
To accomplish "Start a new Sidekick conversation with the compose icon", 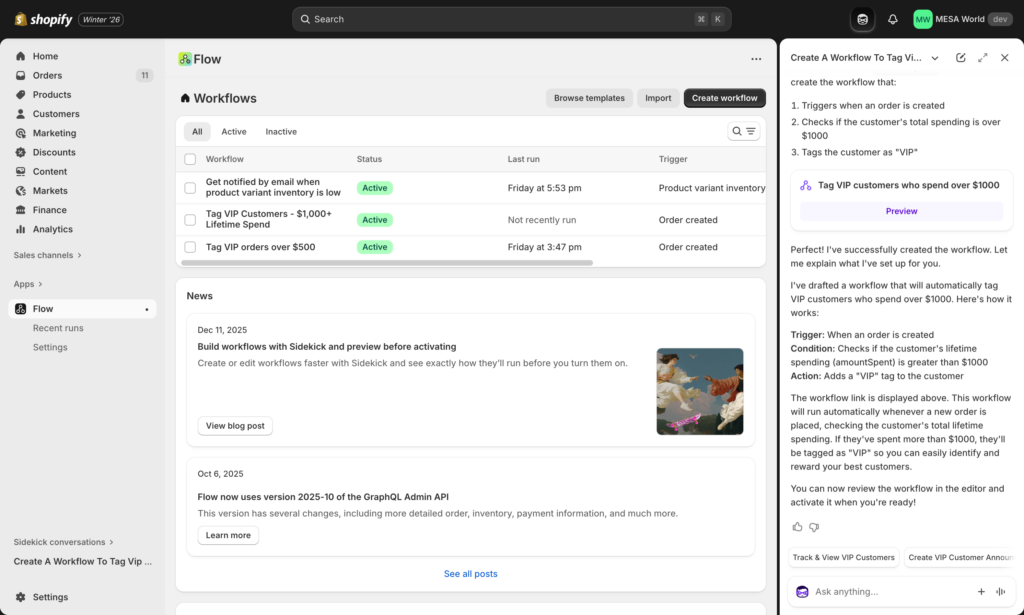I will pyautogui.click(x=962, y=58).
